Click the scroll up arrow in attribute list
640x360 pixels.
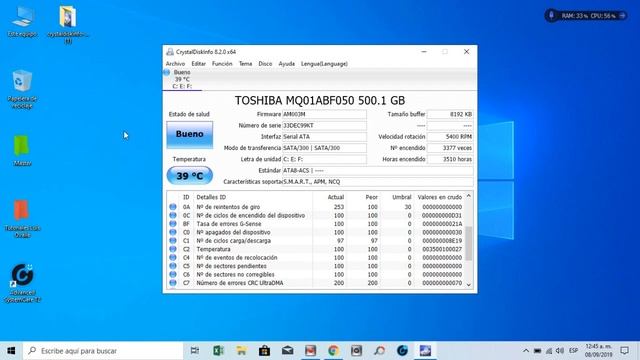[x=469, y=196]
